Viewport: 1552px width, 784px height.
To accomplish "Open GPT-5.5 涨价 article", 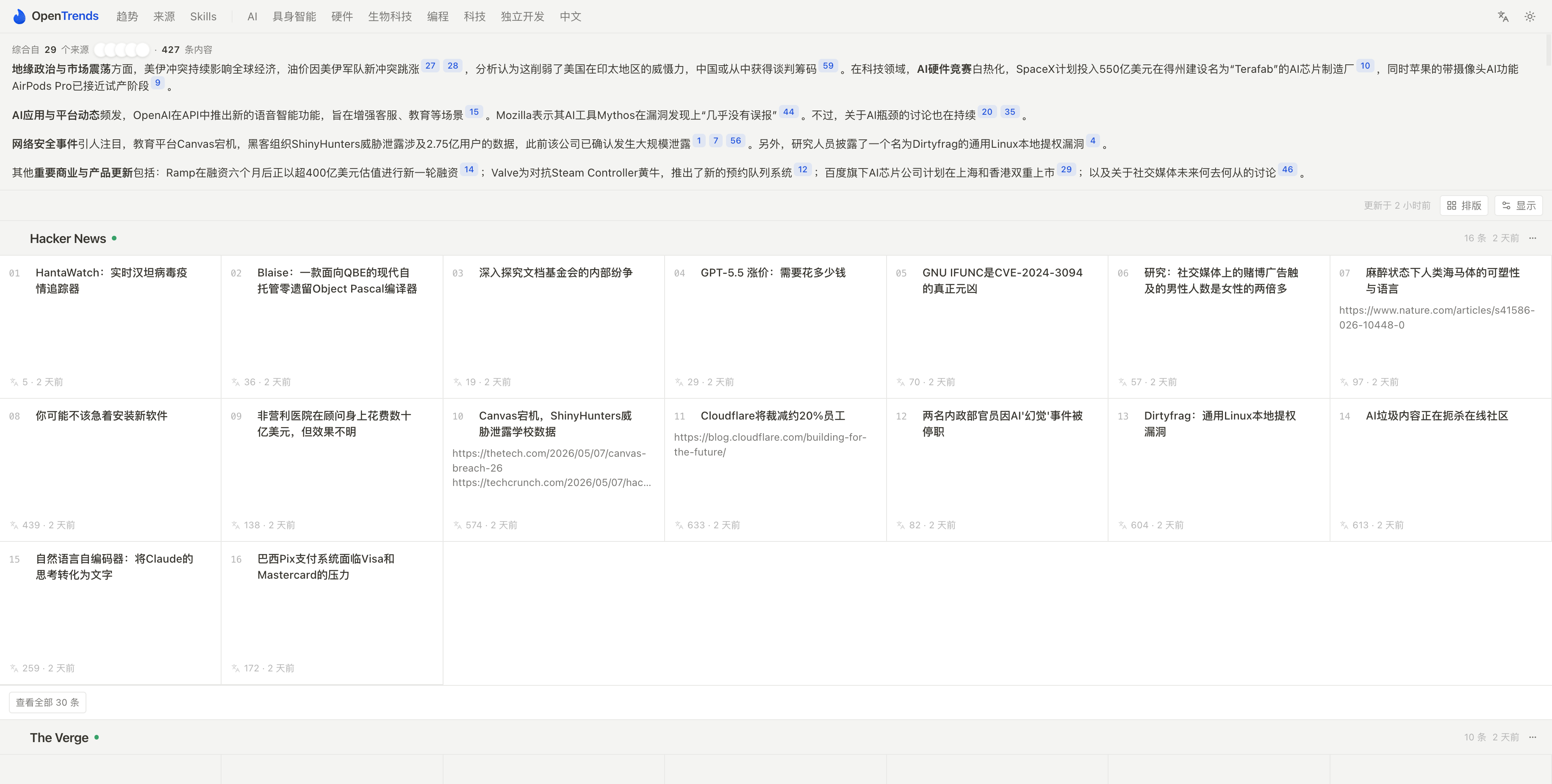I will pos(773,273).
